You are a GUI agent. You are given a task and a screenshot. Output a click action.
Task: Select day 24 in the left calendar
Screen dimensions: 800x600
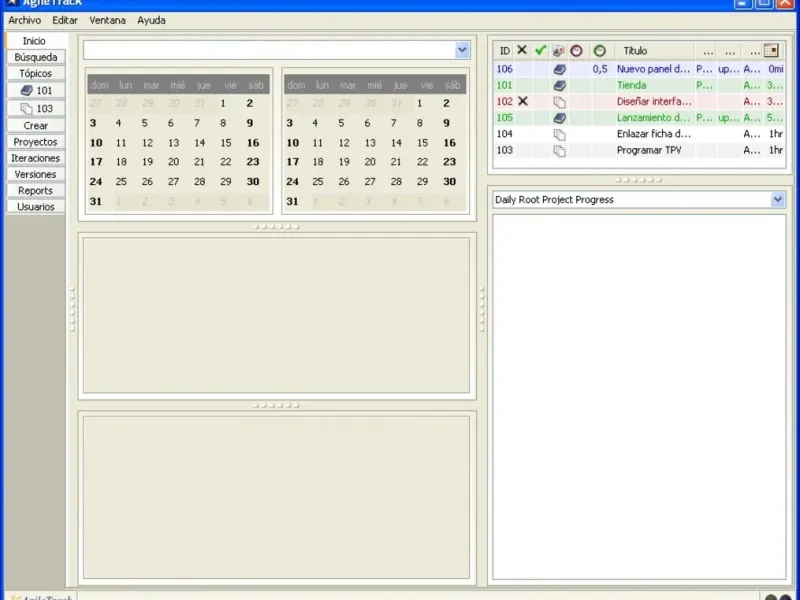(96, 182)
